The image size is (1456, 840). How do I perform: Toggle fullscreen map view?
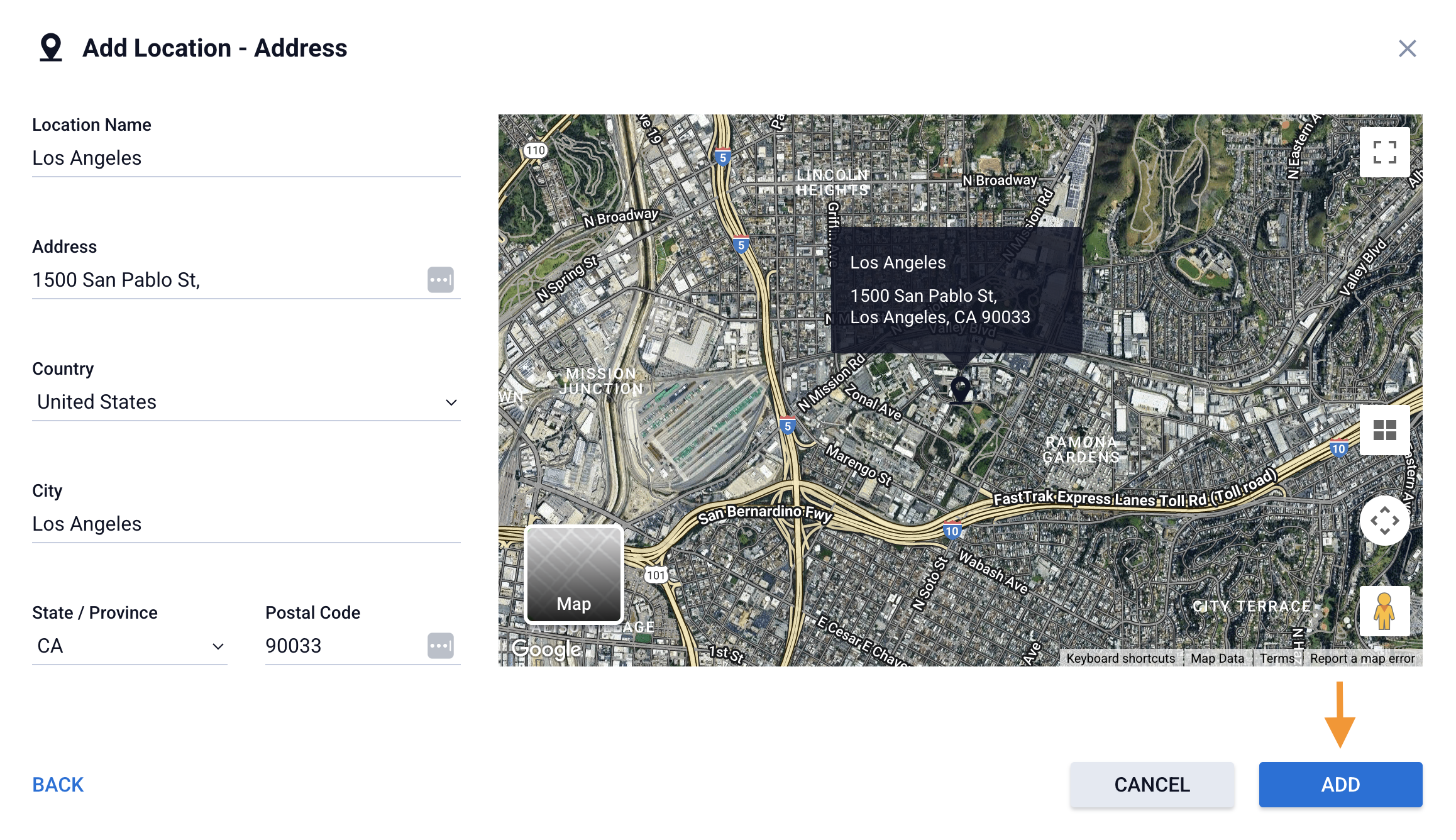[x=1384, y=152]
